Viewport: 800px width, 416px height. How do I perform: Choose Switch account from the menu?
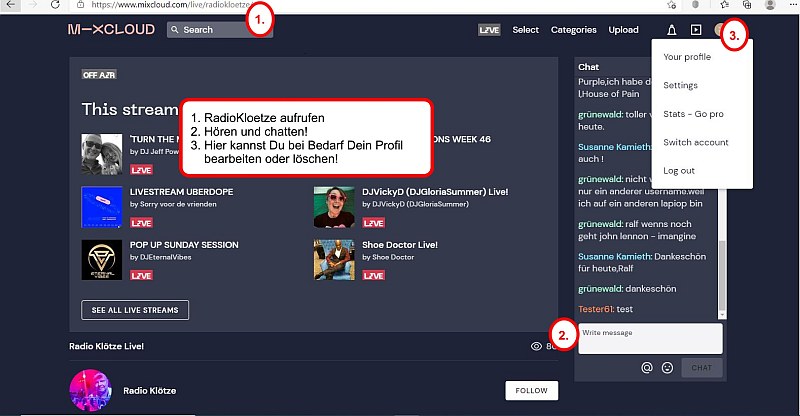(696, 142)
